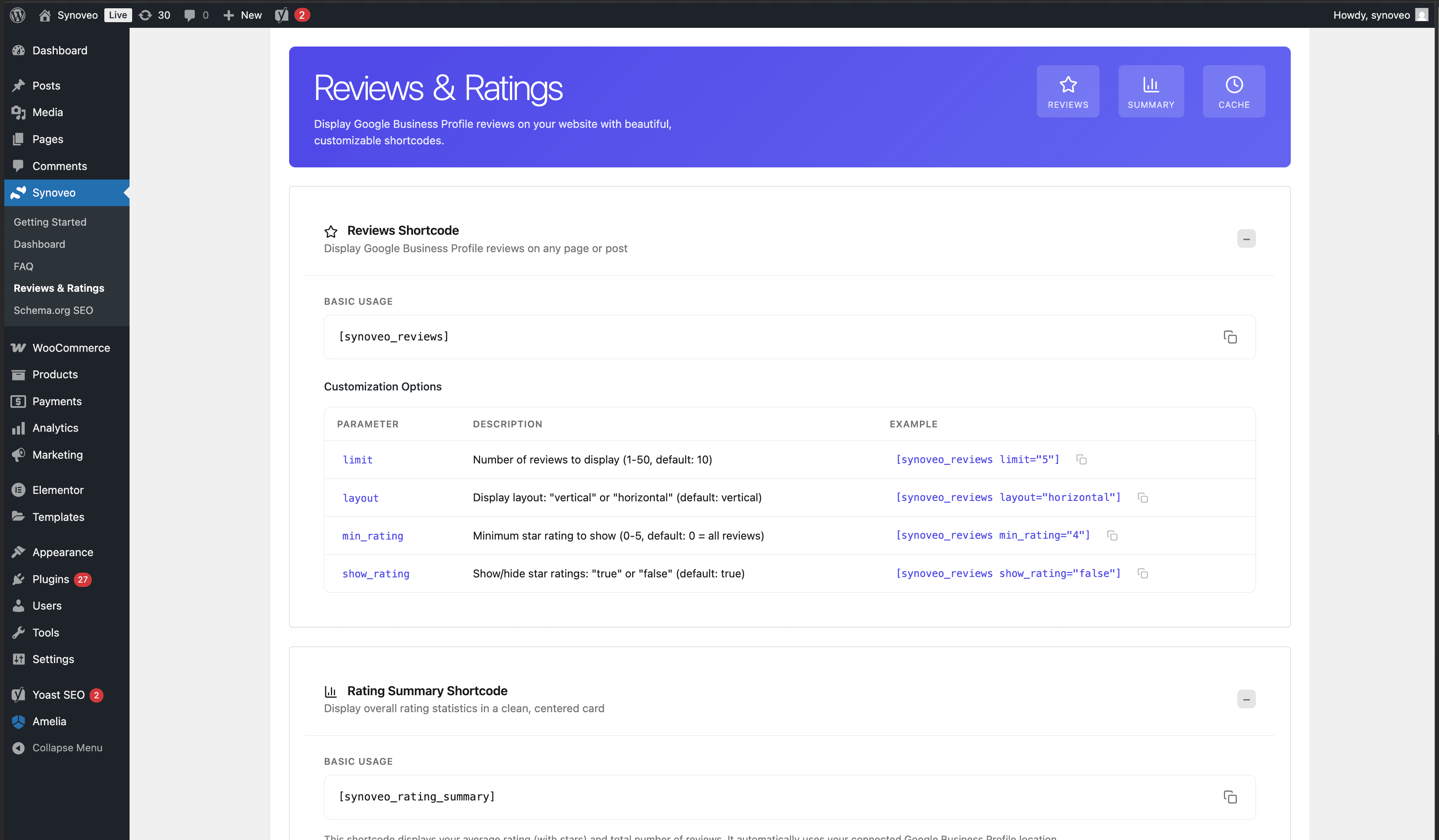Open WordPress updates icon showing 30
The image size is (1439, 840).
(x=153, y=15)
